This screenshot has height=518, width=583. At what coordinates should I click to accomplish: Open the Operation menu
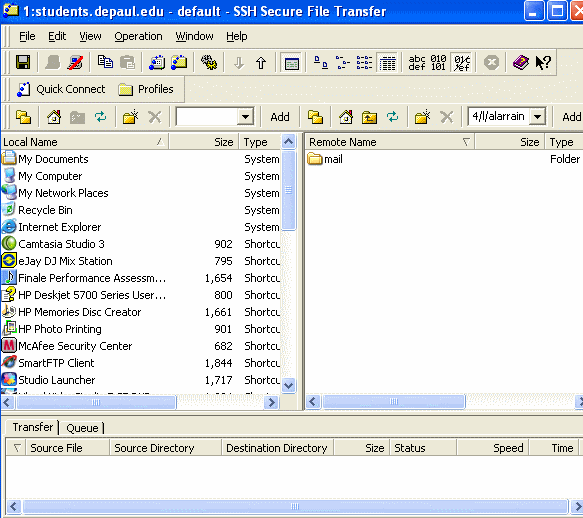pyautogui.click(x=138, y=36)
